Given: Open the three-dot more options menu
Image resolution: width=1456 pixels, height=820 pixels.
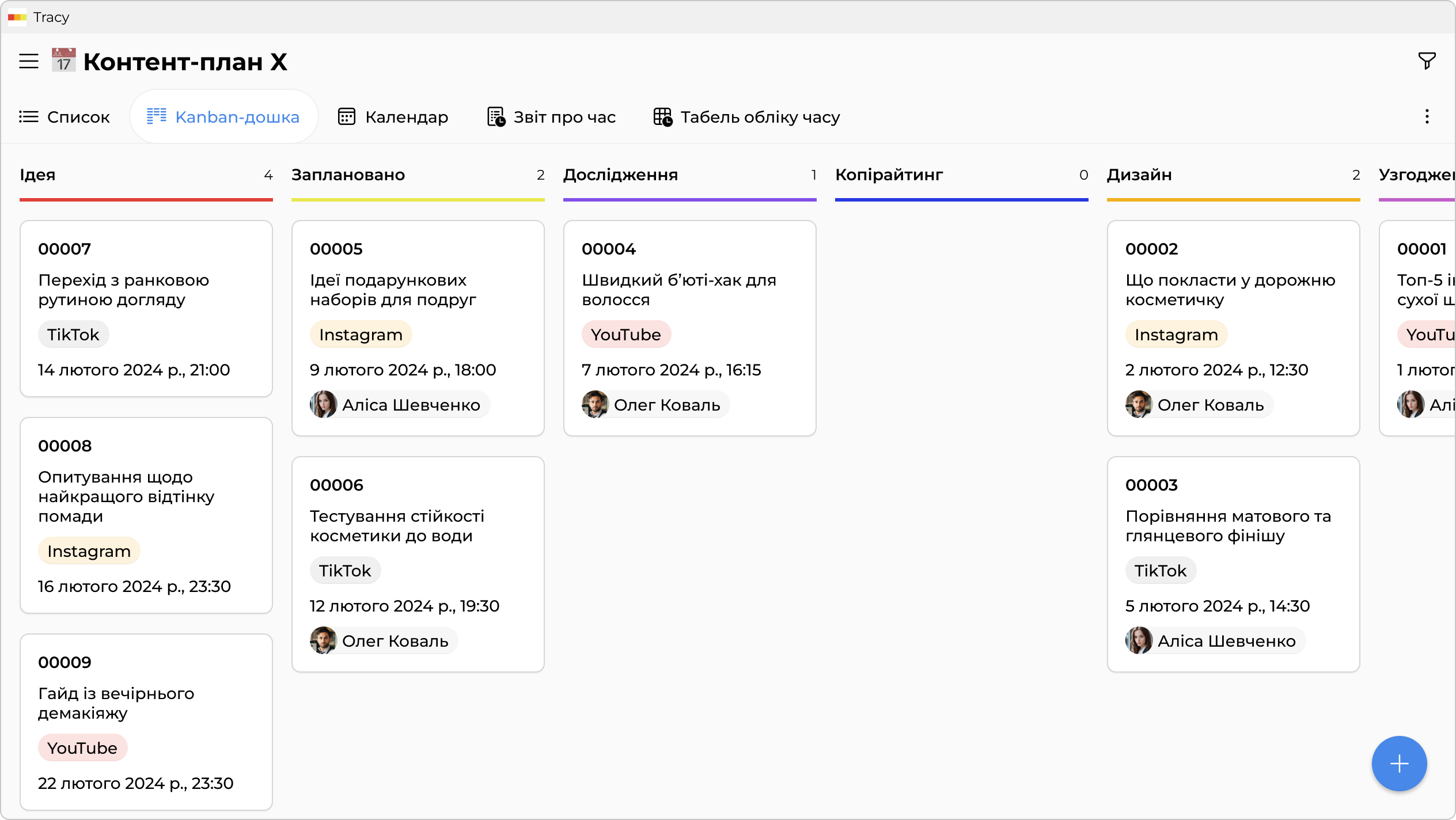Looking at the screenshot, I should click(x=1427, y=117).
